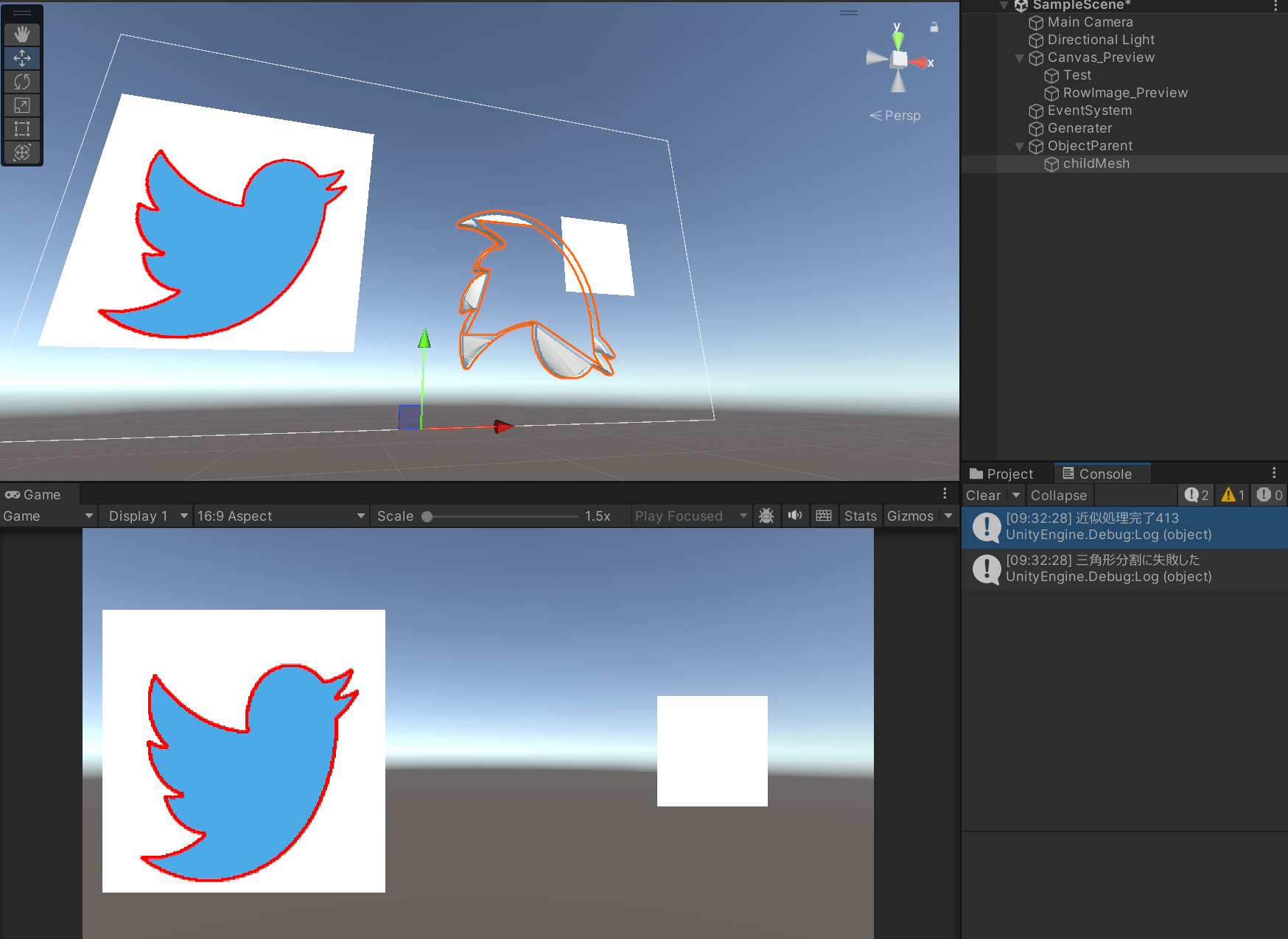
Task: Switch to the Project tab
Action: 1001,474
